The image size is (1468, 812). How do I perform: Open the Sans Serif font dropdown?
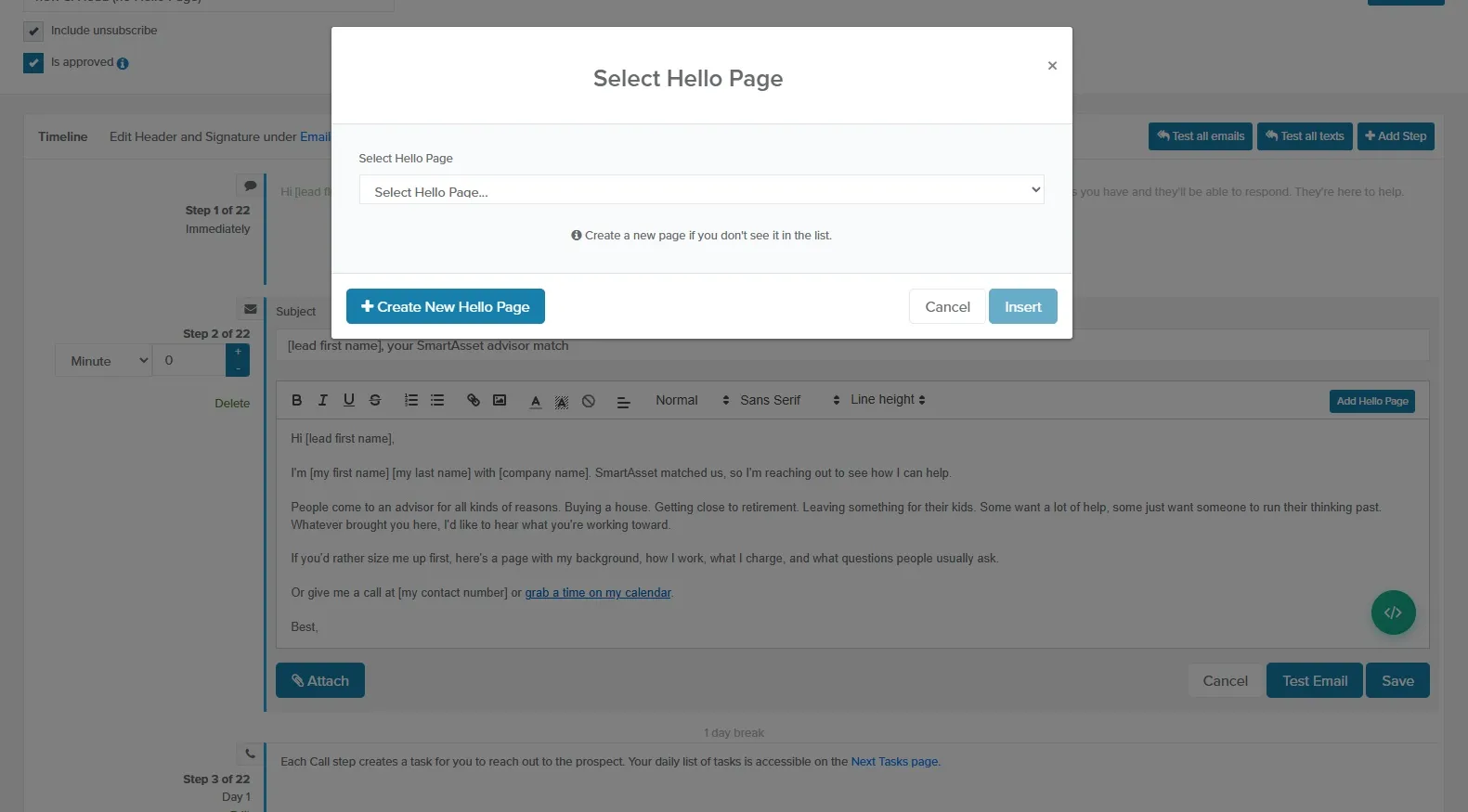coord(789,400)
